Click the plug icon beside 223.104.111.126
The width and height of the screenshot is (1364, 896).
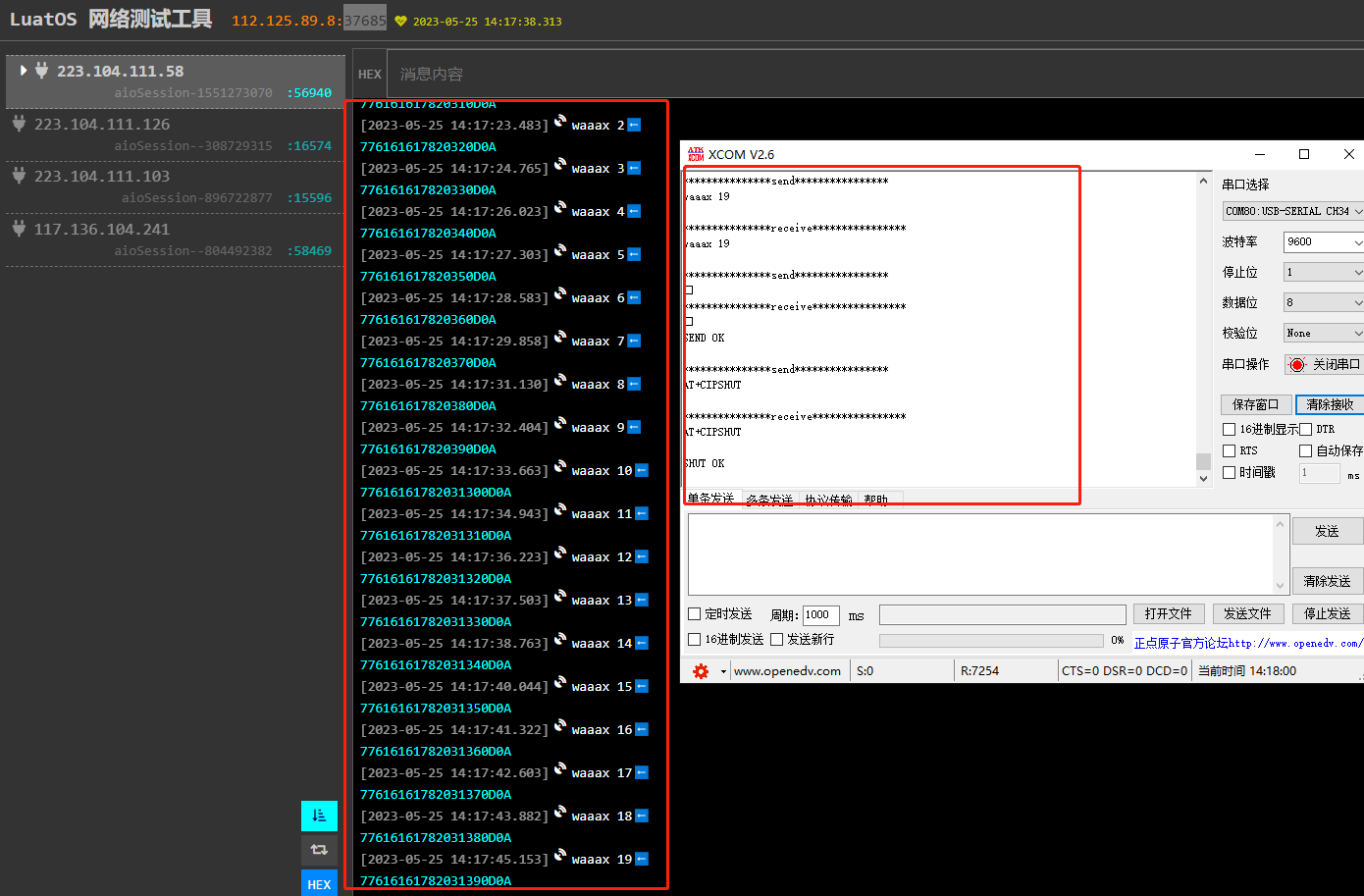19,123
